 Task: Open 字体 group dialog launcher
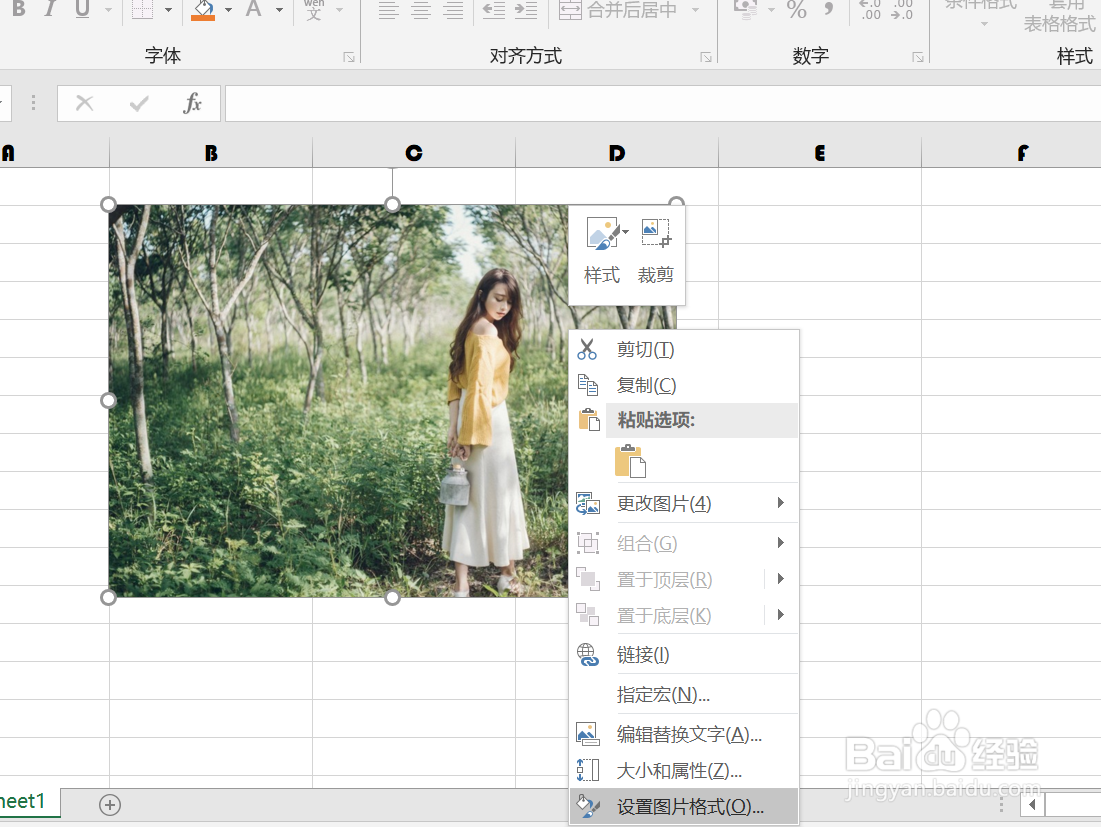point(349,58)
